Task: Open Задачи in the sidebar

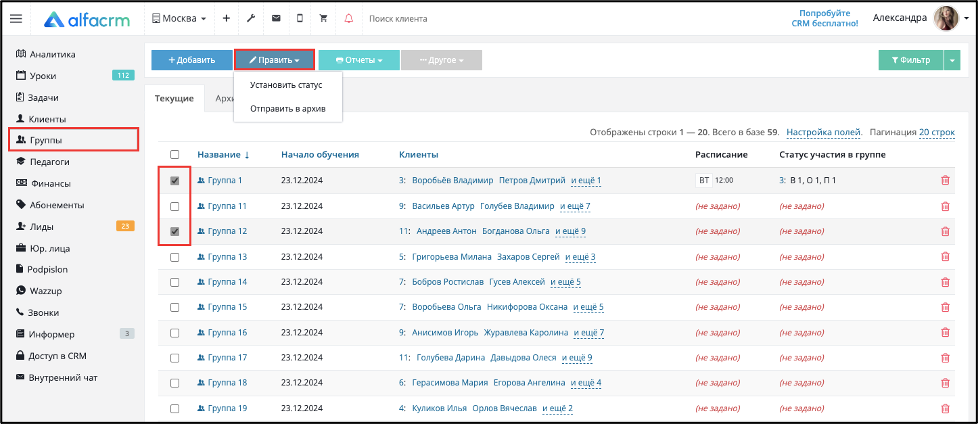Action: (37, 97)
